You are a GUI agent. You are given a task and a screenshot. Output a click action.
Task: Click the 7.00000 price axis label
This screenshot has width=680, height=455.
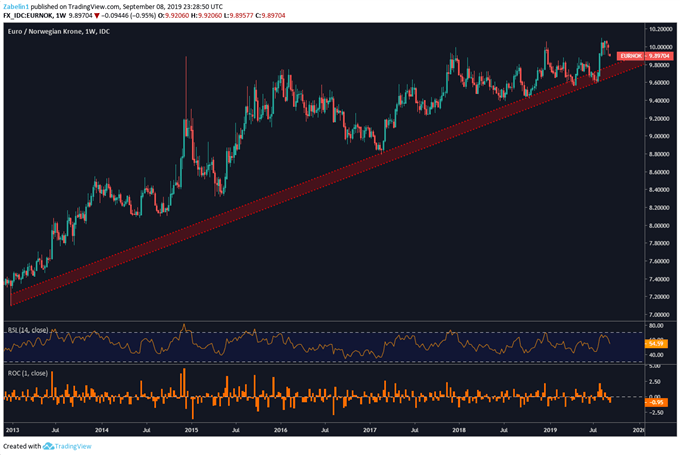click(657, 314)
